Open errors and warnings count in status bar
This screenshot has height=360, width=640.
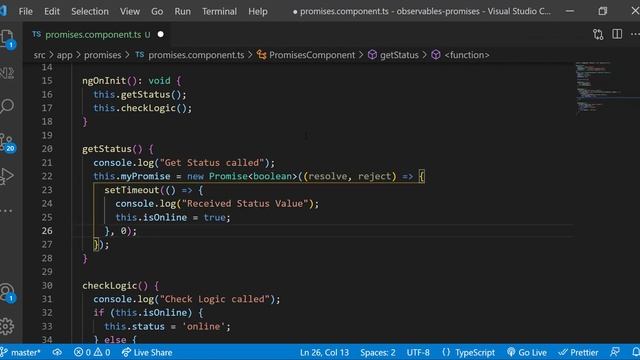tap(92, 352)
